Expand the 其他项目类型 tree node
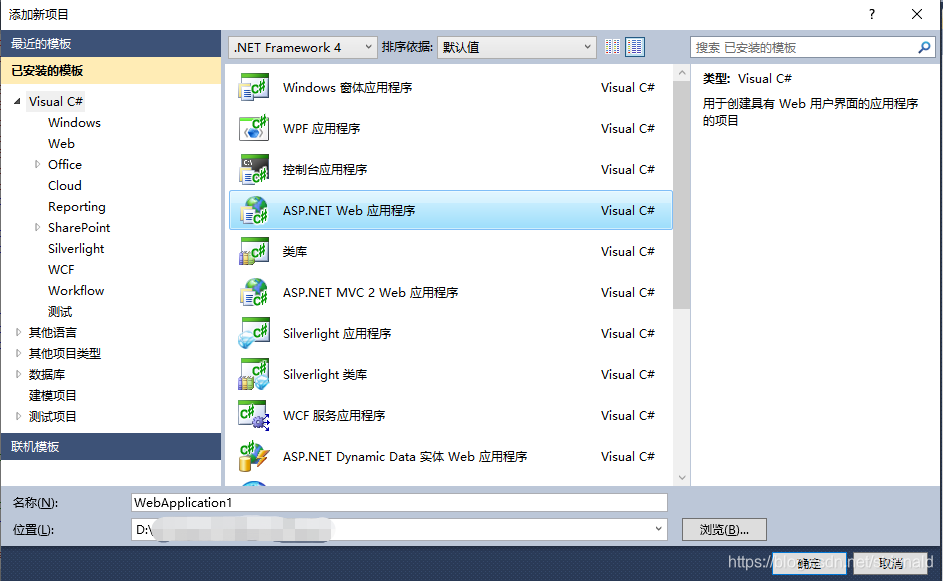Image resolution: width=943 pixels, height=581 pixels. point(18,353)
